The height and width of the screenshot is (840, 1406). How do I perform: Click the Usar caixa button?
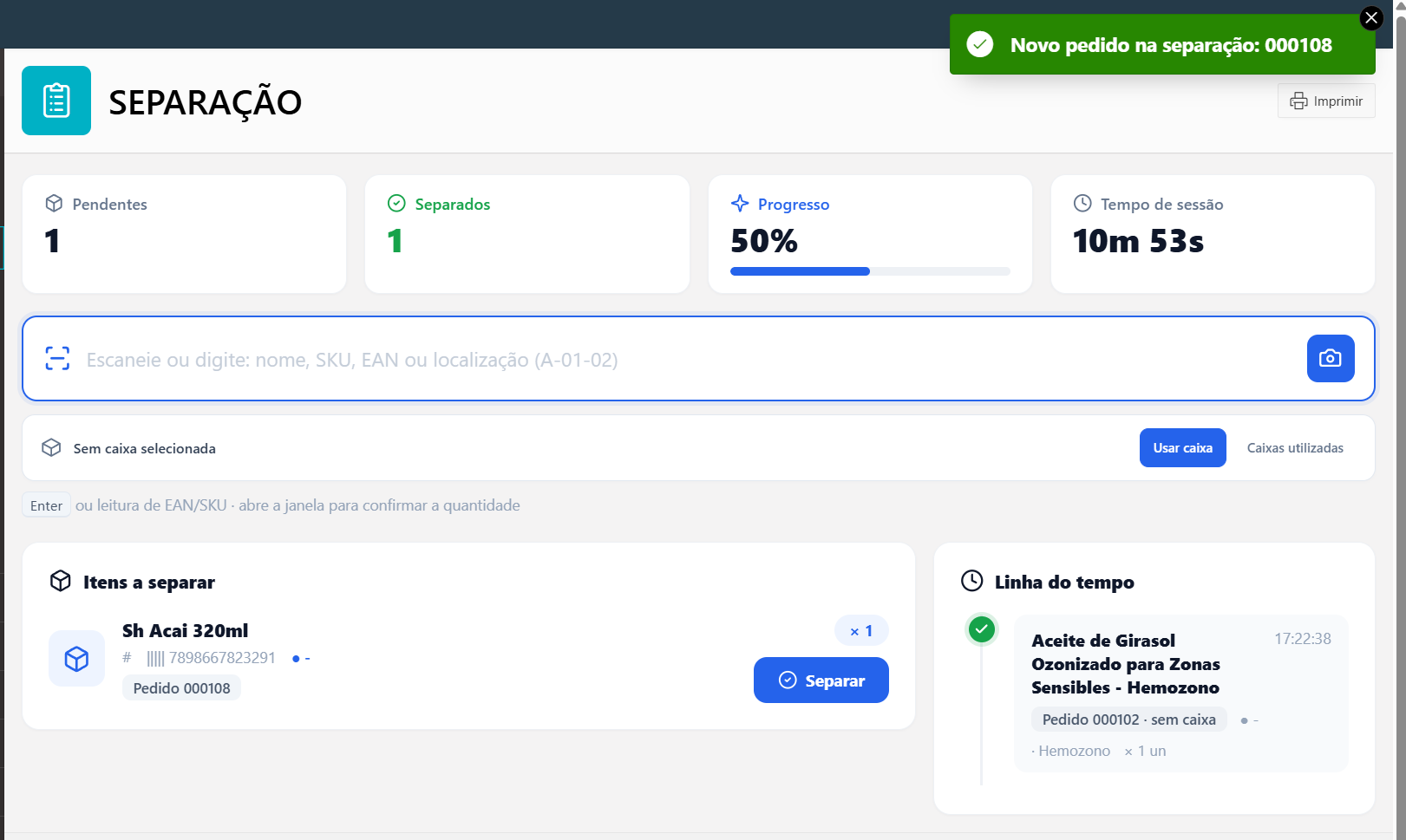pyautogui.click(x=1182, y=448)
